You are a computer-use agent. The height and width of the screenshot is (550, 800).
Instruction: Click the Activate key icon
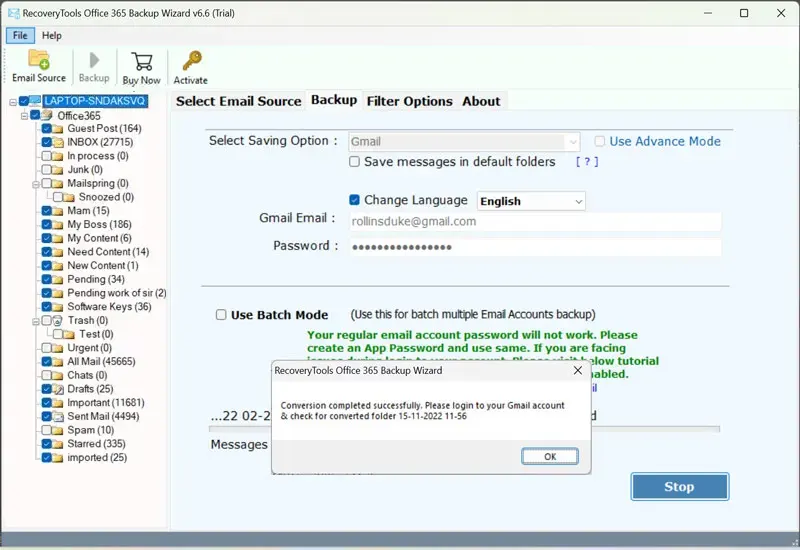click(190, 62)
